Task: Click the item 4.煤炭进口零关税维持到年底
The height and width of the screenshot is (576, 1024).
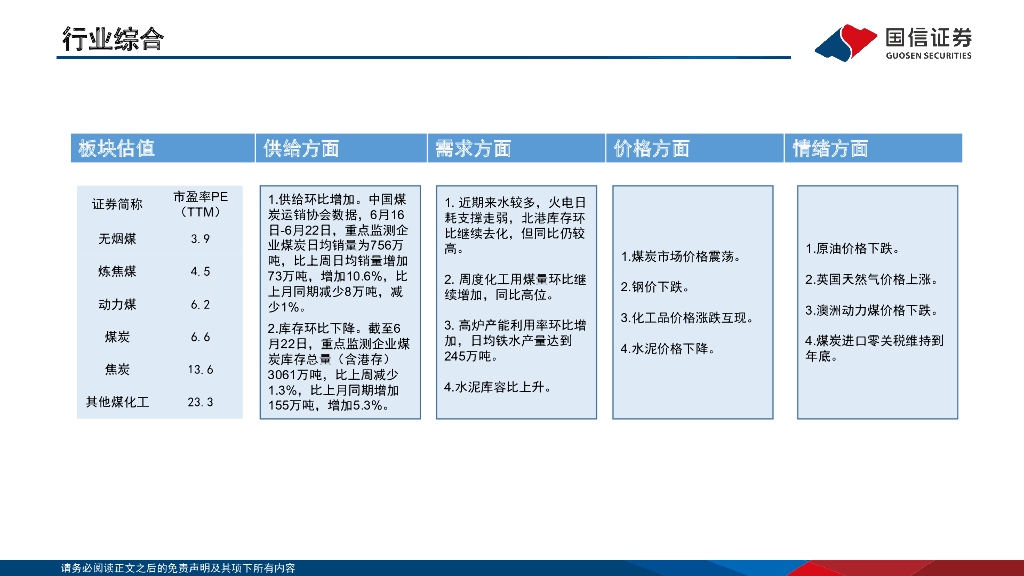Action: (x=874, y=349)
